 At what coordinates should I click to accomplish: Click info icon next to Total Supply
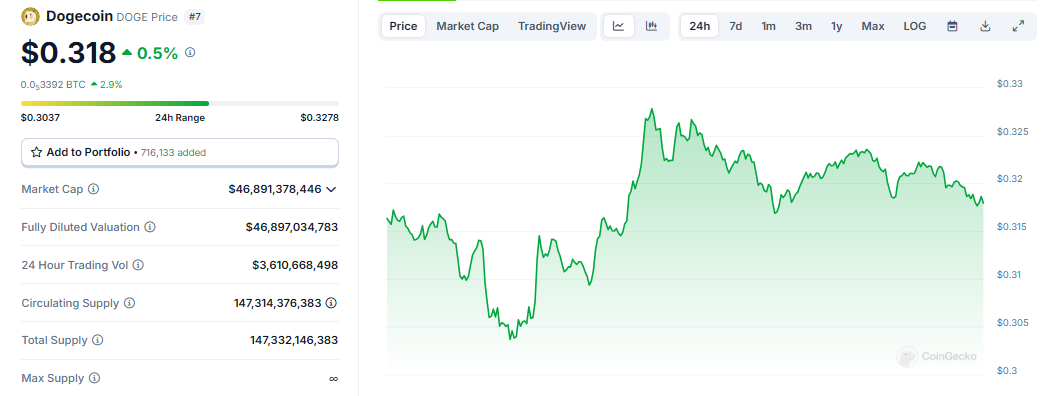click(x=98, y=340)
